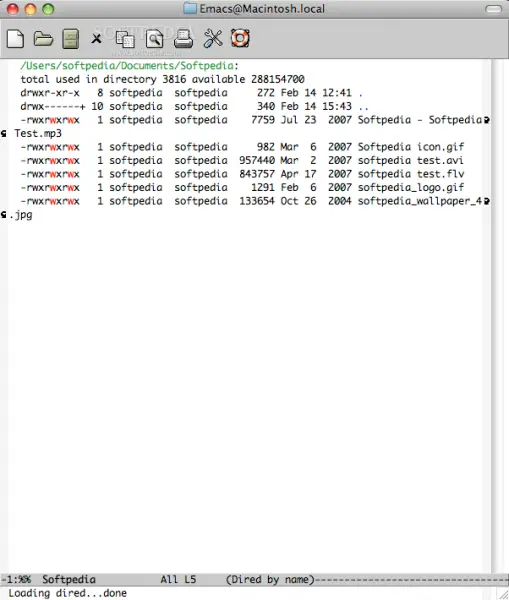
Task: Close the buffer with the X icon
Action: coord(96,38)
